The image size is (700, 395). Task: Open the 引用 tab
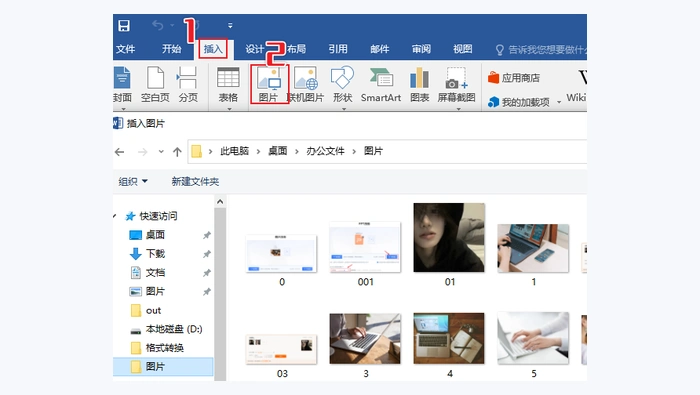coord(338,49)
